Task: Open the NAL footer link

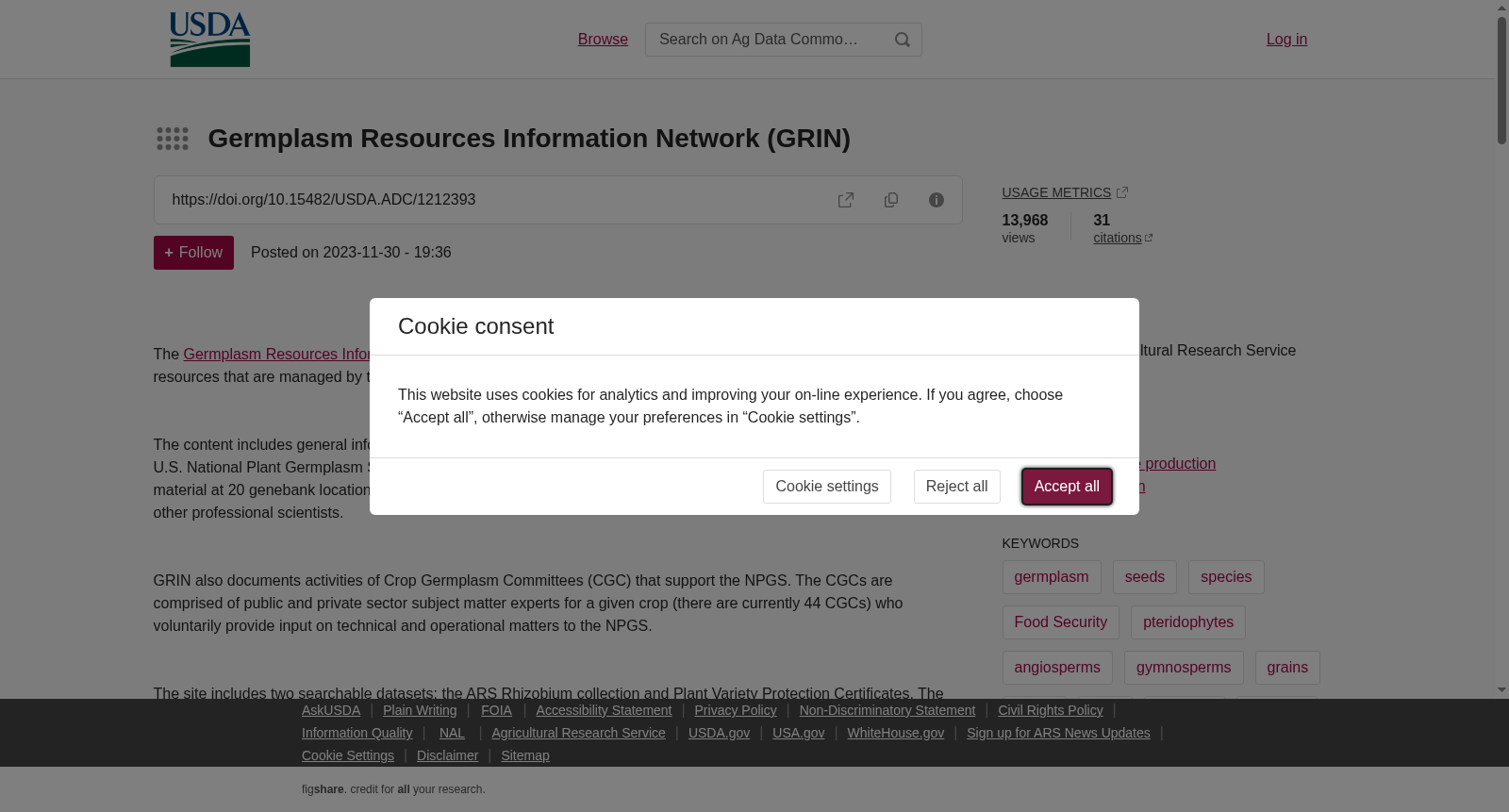Action: pos(452,733)
